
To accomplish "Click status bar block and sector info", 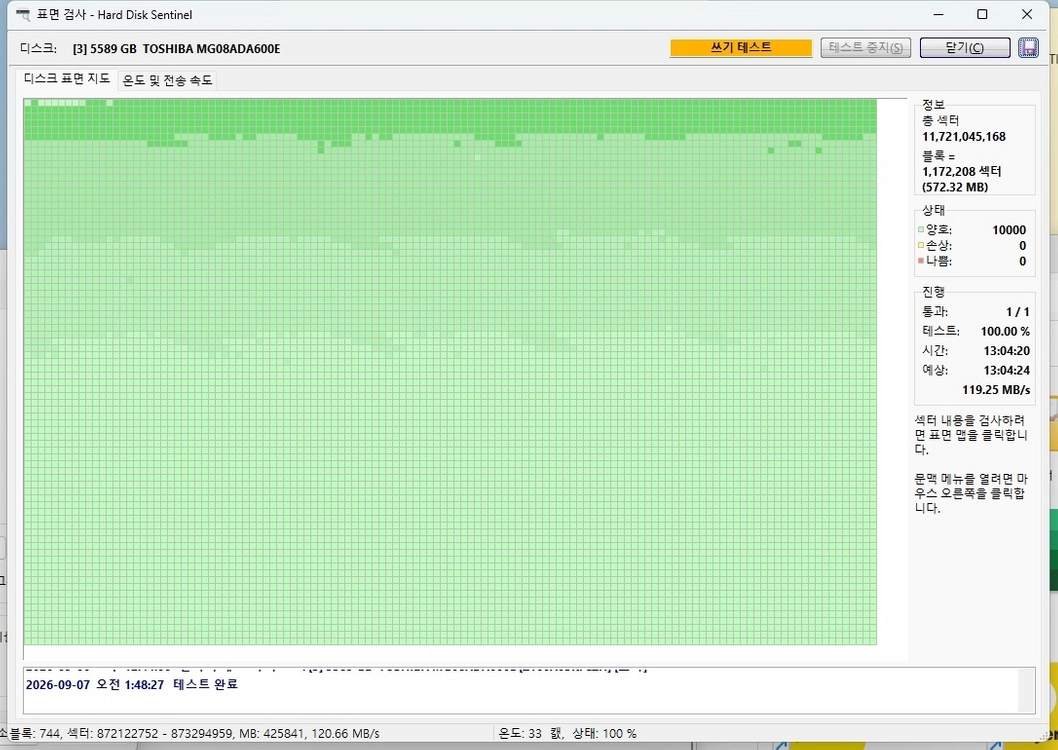I will point(192,733).
